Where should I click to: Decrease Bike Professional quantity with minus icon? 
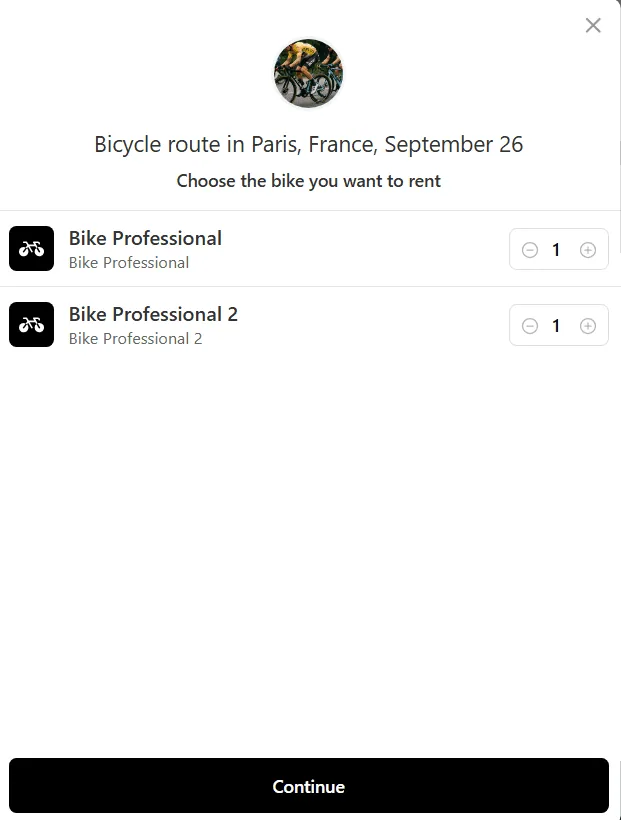[529, 250]
